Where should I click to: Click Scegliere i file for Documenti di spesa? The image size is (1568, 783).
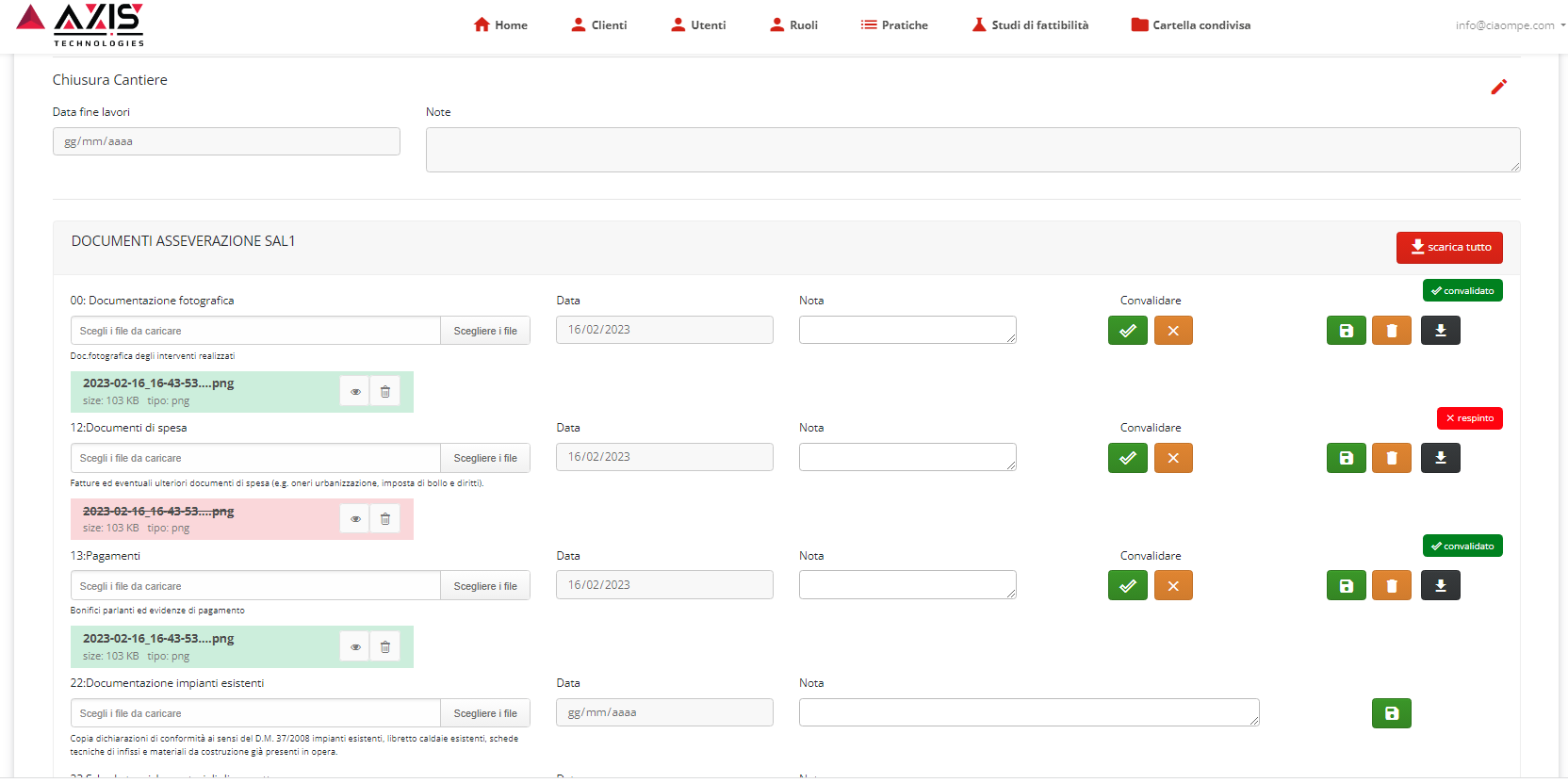click(485, 458)
